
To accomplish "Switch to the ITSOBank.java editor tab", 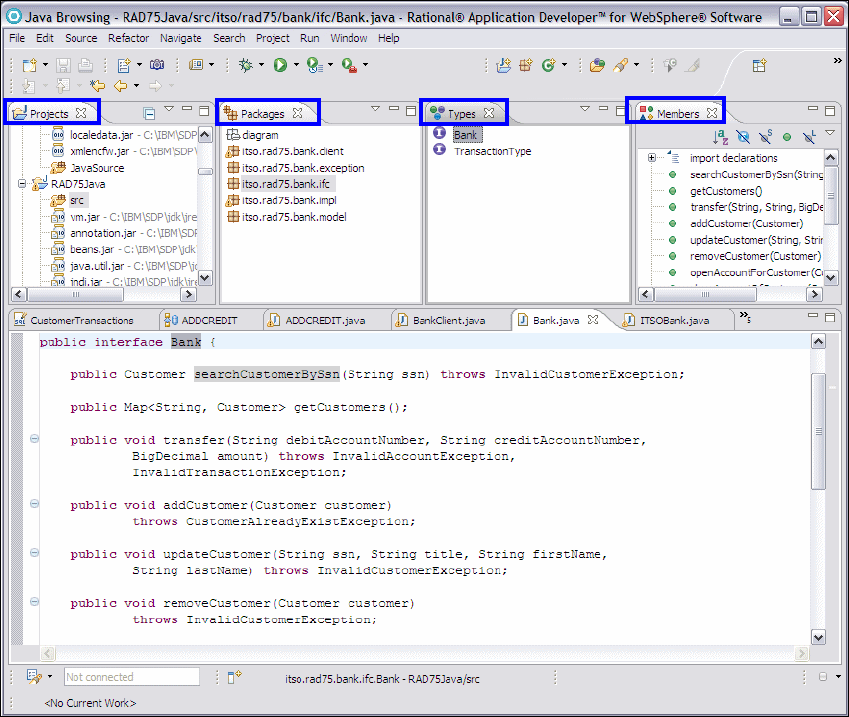I will pyautogui.click(x=672, y=320).
